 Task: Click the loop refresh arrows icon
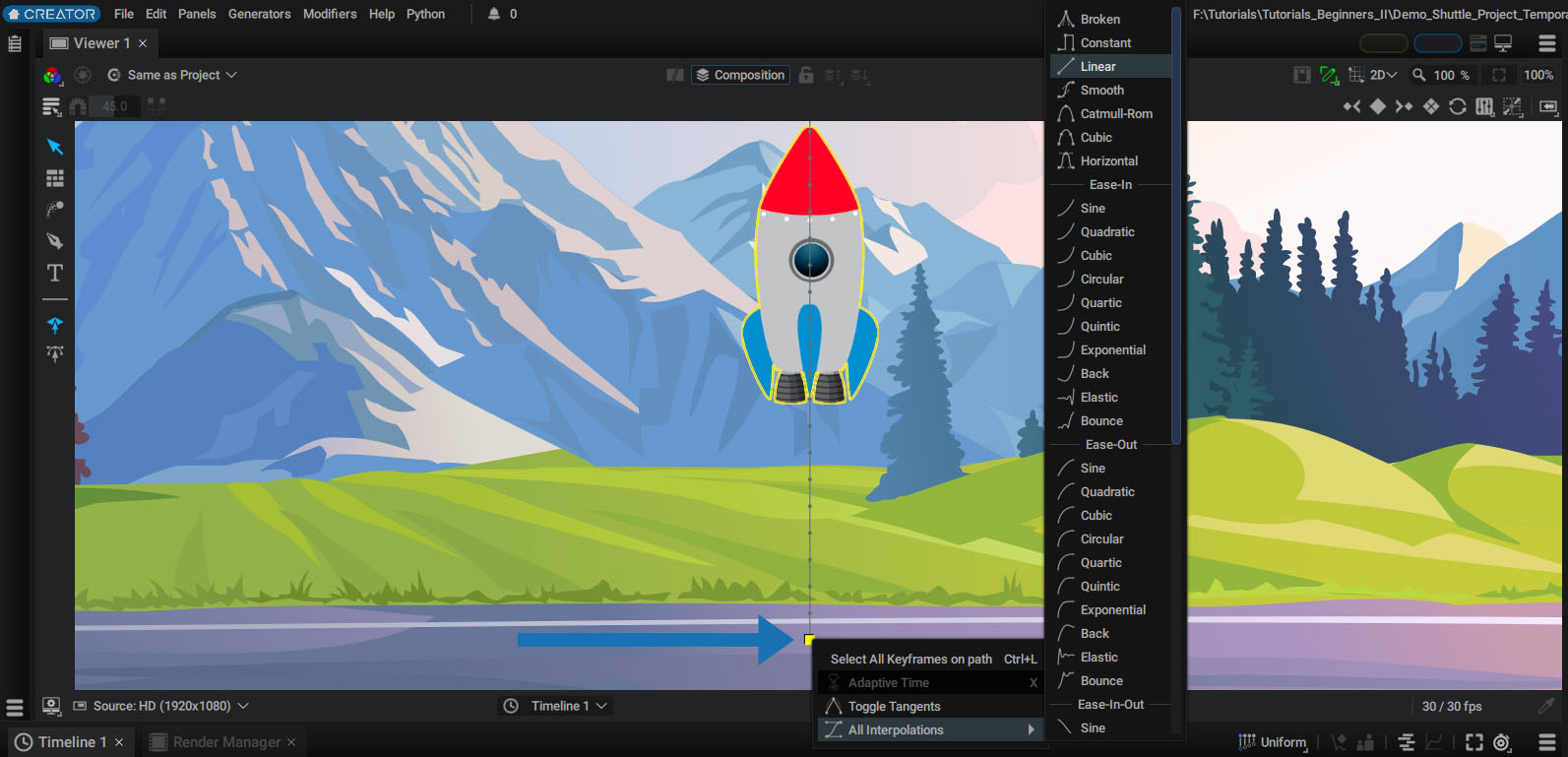tap(1458, 106)
